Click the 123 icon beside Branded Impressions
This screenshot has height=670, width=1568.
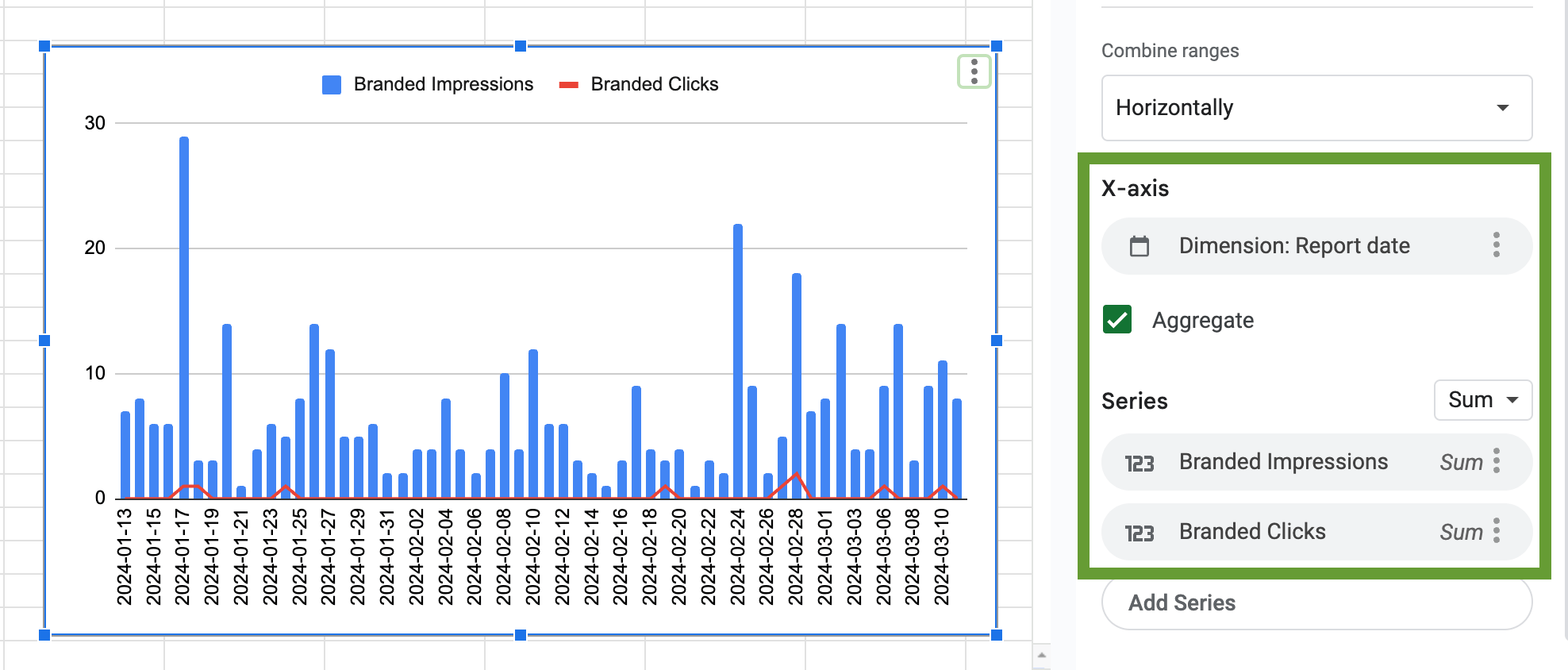coord(1139,463)
